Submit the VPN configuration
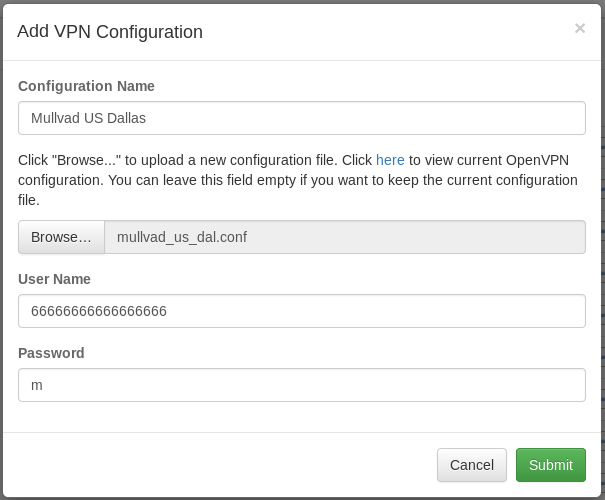 point(550,465)
